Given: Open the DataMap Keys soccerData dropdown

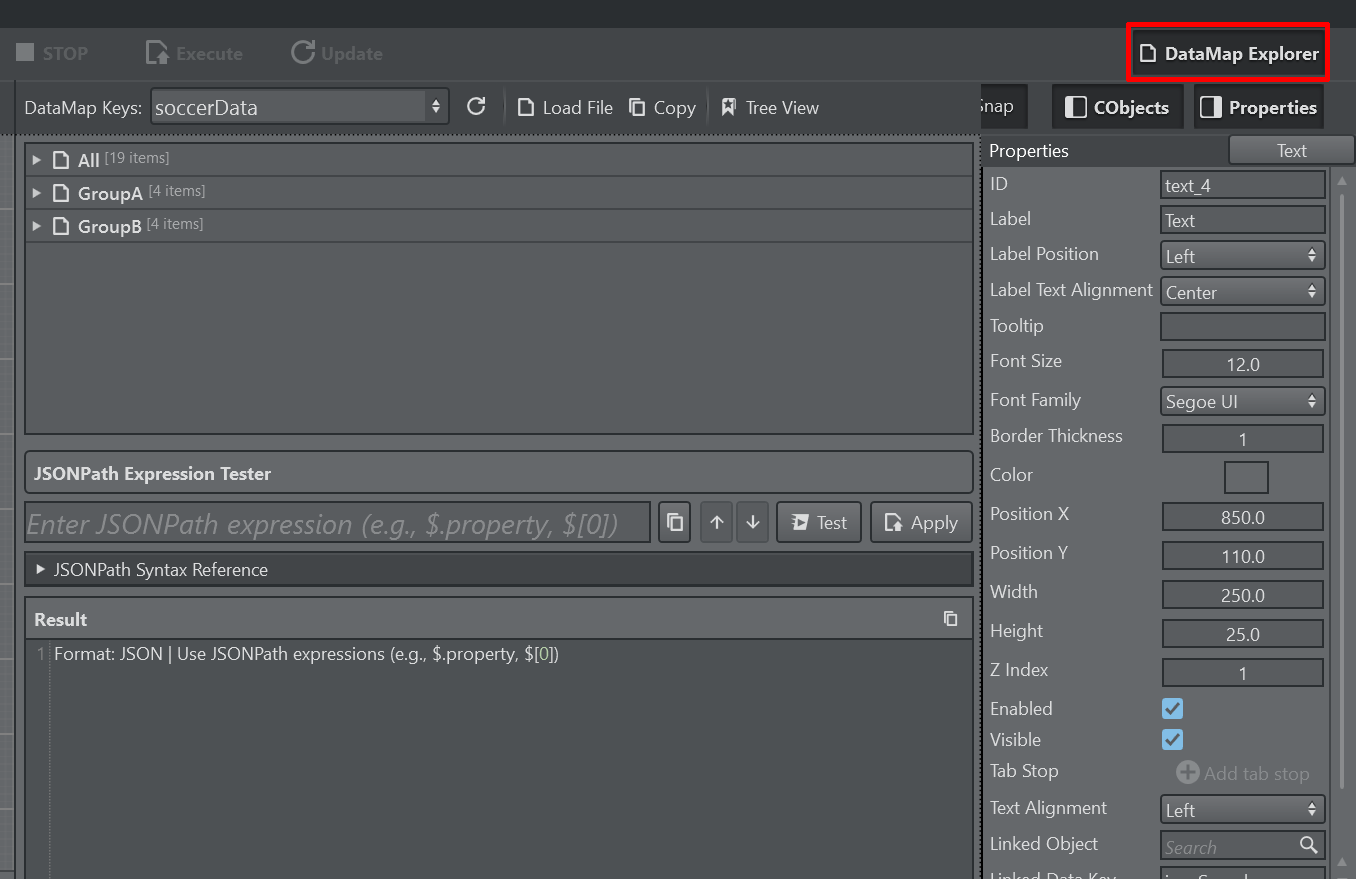Looking at the screenshot, I should pyautogui.click(x=299, y=107).
